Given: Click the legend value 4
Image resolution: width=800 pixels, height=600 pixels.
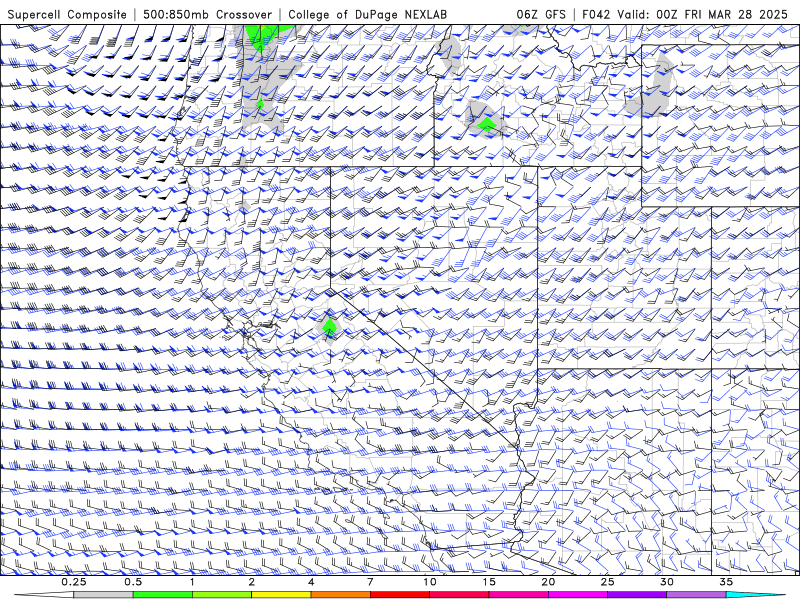Looking at the screenshot, I should [311, 582].
